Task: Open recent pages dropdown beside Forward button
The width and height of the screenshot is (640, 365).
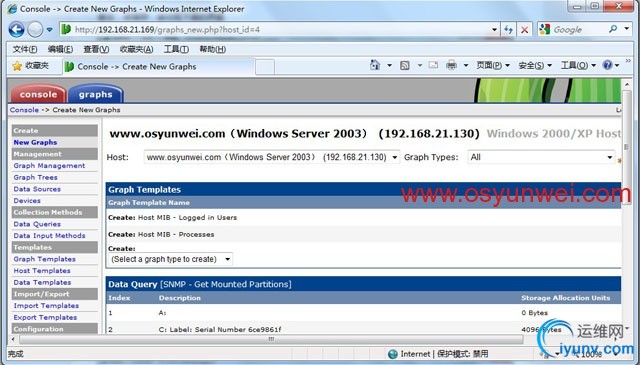Action: (50, 30)
